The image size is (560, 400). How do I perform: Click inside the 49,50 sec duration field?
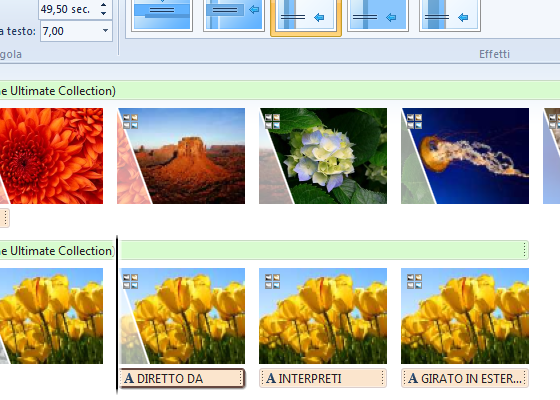tap(69, 9)
